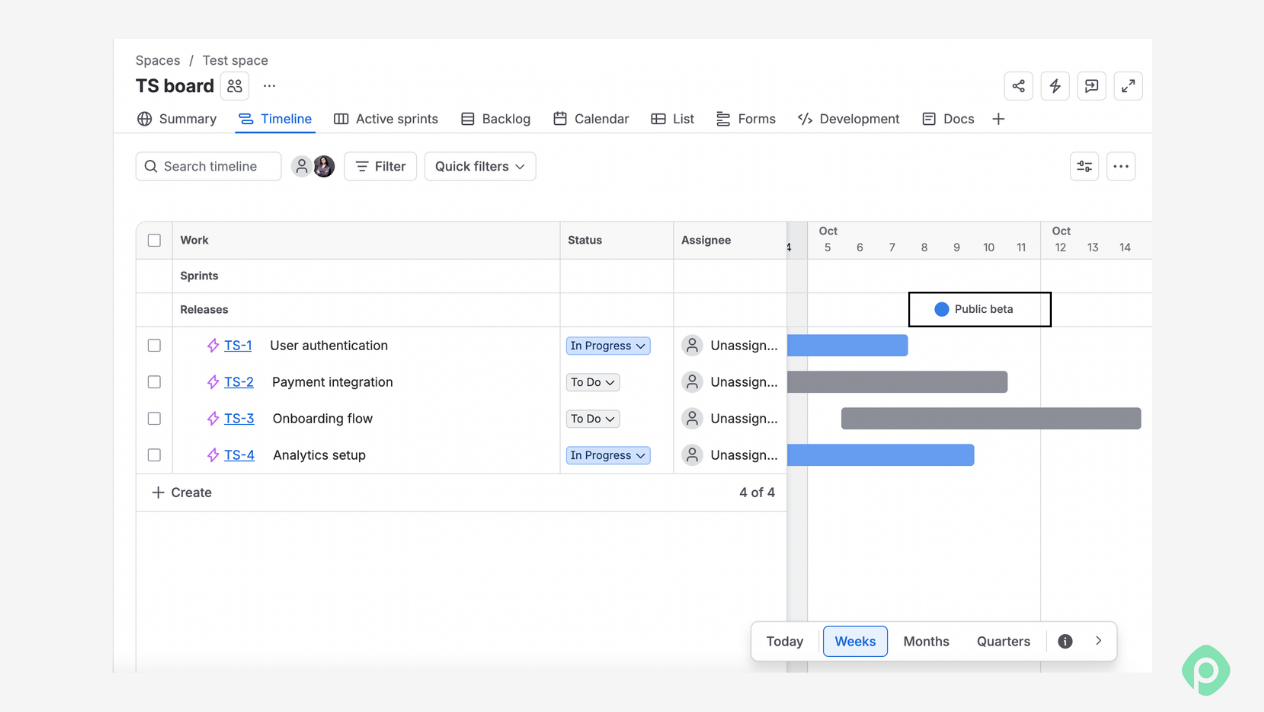
Task: Open the Docs tab
Action: 948,119
